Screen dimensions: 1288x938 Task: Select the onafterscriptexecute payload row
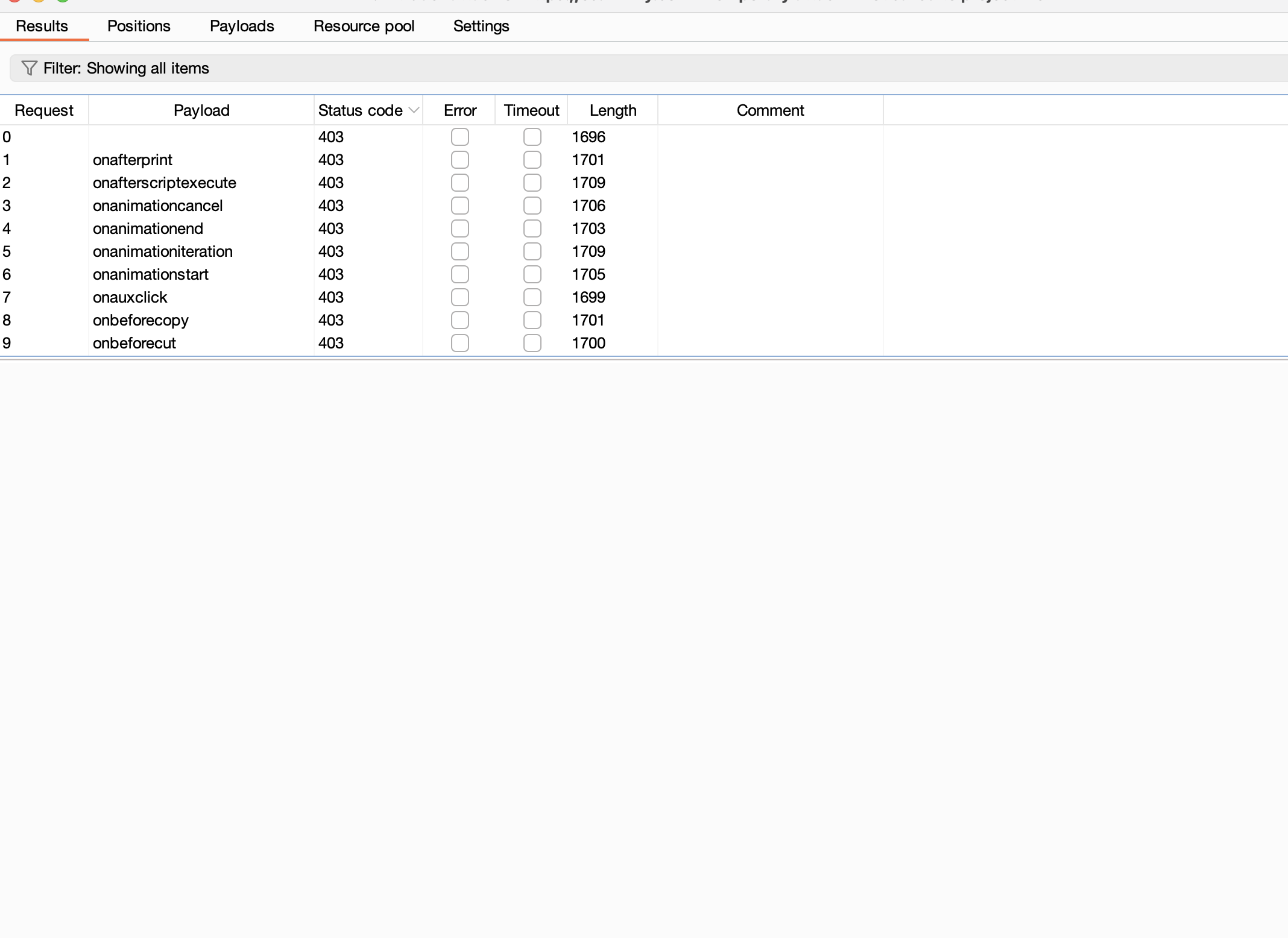[x=164, y=183]
